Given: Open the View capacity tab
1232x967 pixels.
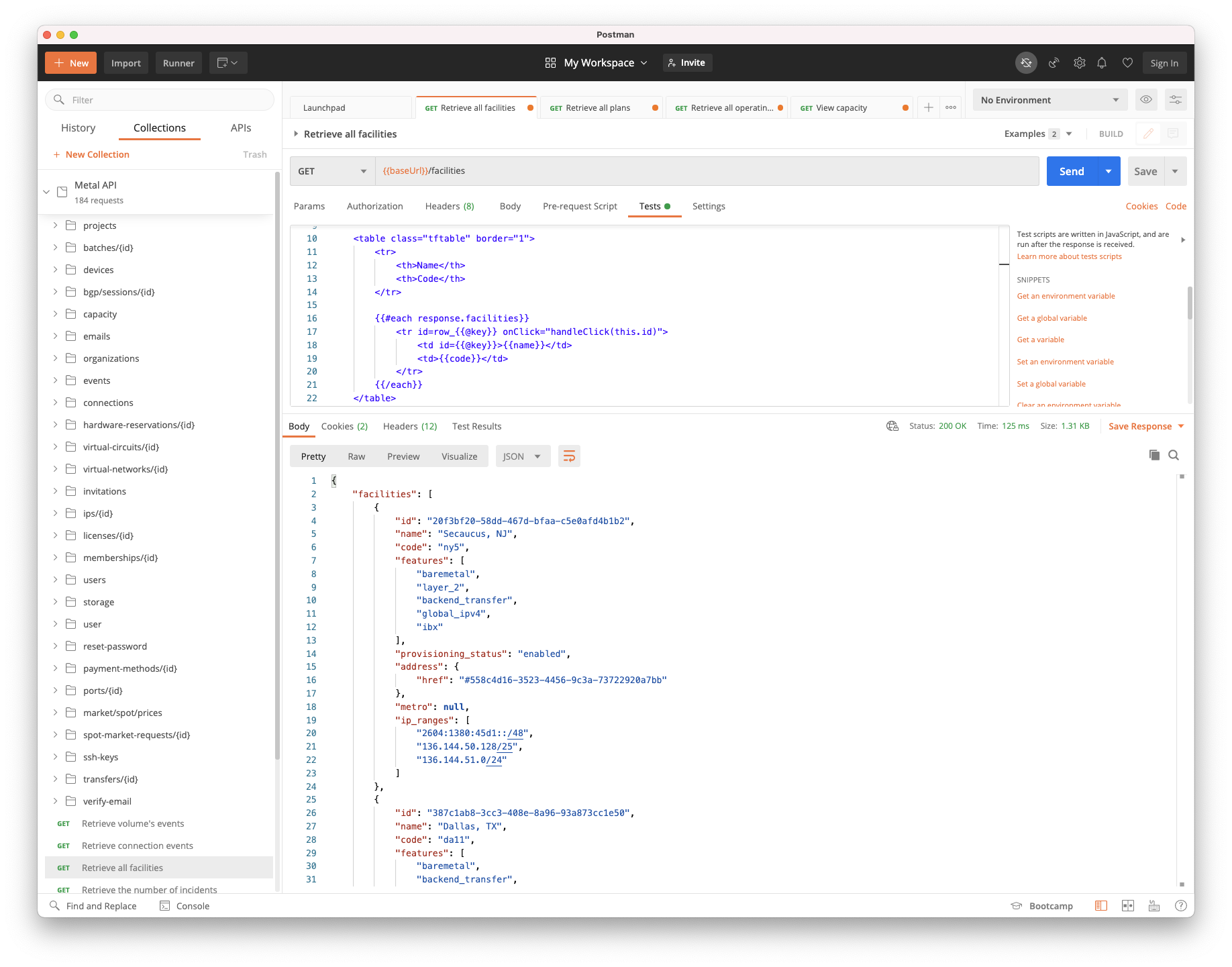Looking at the screenshot, I should coord(852,107).
